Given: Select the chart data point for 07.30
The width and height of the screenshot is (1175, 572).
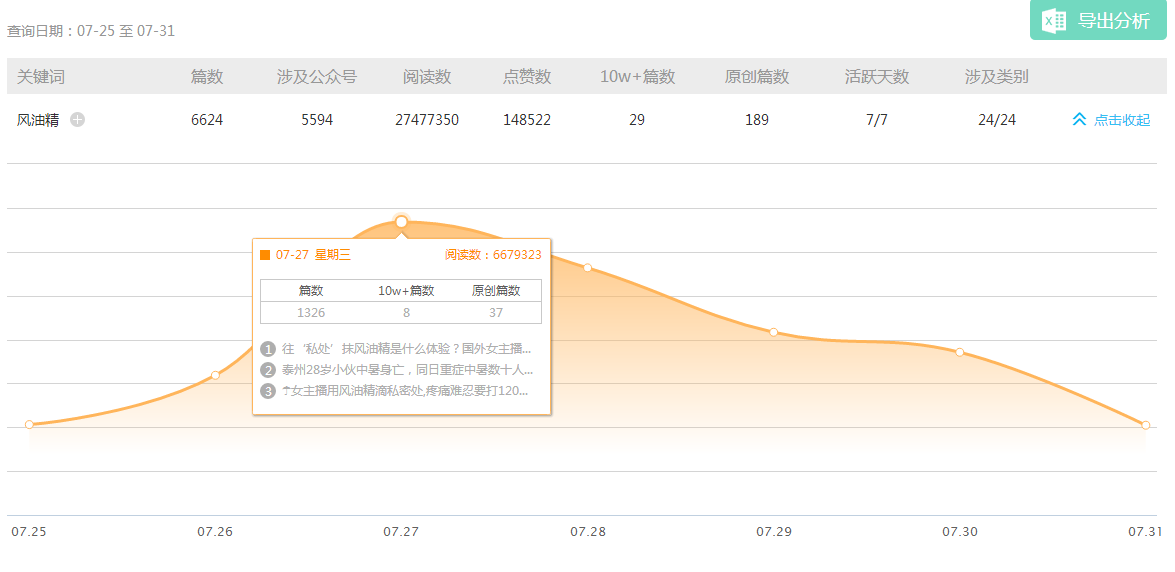Looking at the screenshot, I should pos(960,352).
